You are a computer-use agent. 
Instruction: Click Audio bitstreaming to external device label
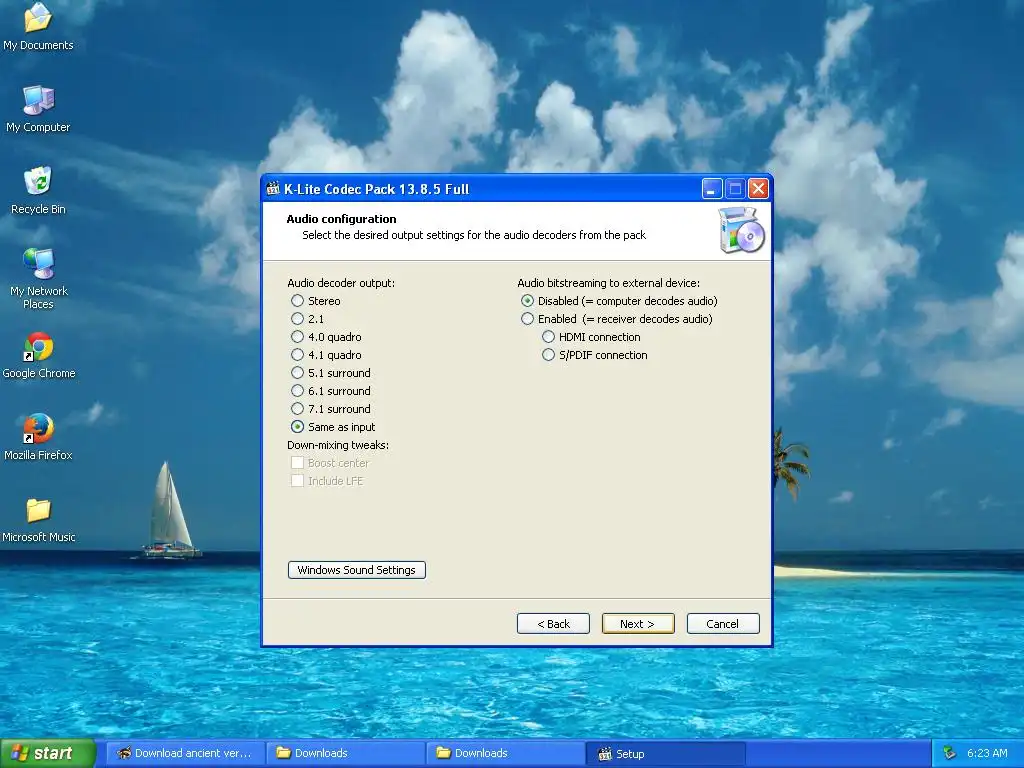click(x=609, y=283)
